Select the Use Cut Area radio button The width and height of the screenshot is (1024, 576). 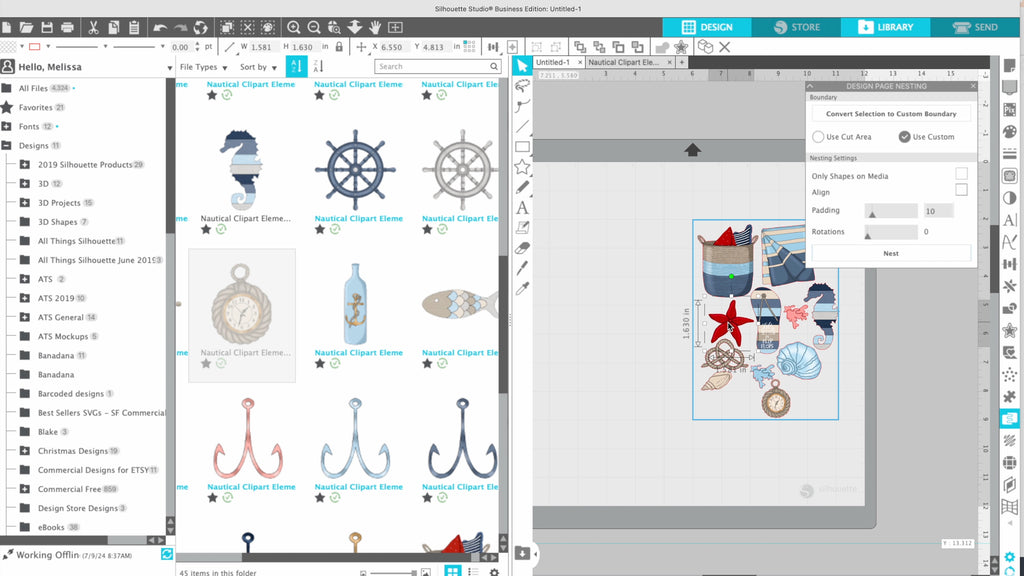click(x=819, y=137)
